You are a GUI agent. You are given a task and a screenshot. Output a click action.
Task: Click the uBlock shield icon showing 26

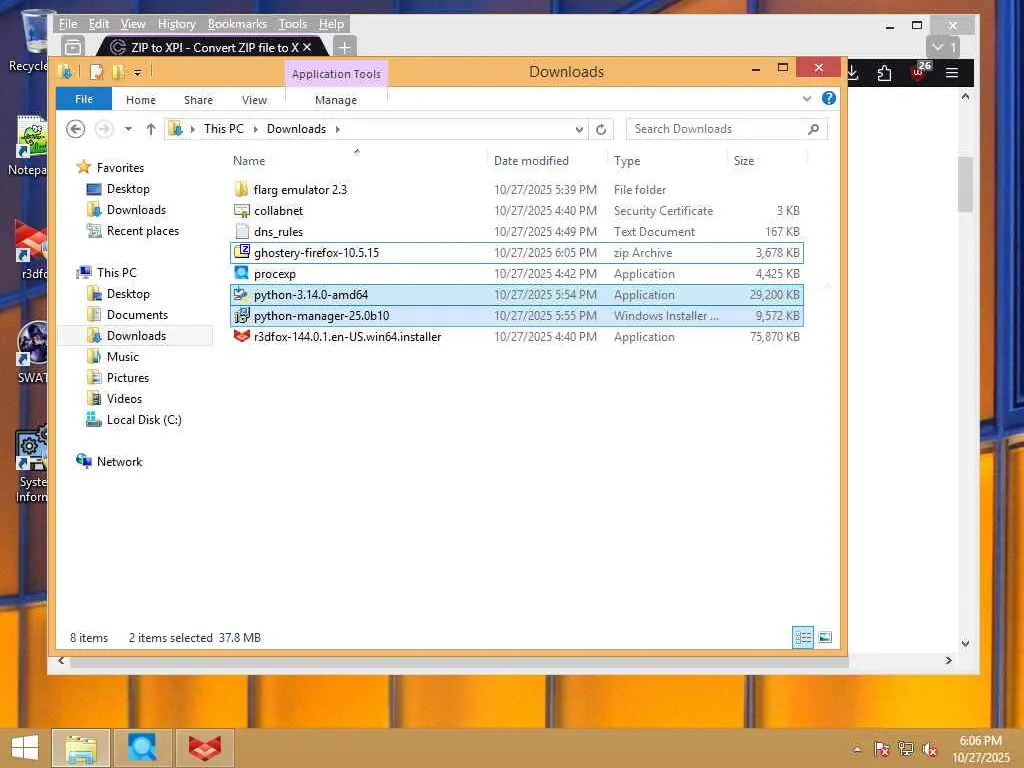point(920,72)
